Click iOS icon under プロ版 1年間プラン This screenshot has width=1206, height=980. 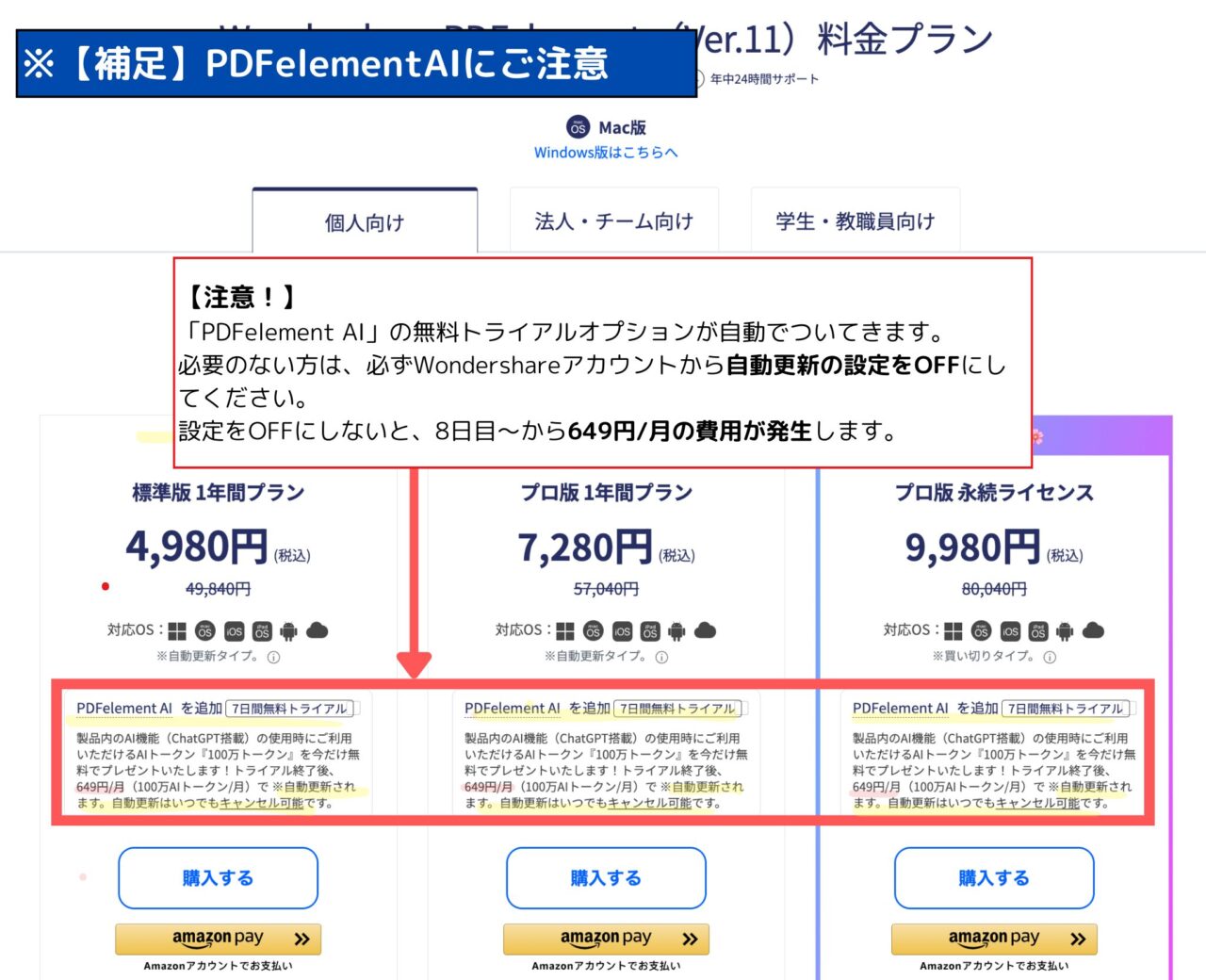[x=622, y=631]
